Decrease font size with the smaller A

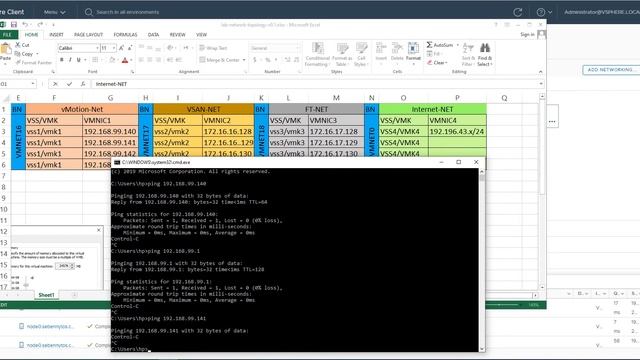click(130, 48)
